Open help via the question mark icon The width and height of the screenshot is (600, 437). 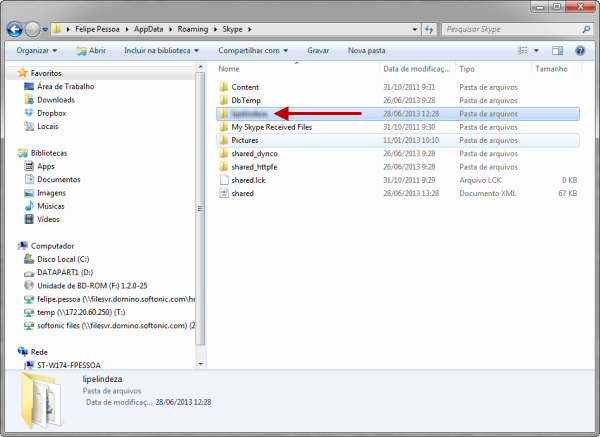tap(580, 51)
